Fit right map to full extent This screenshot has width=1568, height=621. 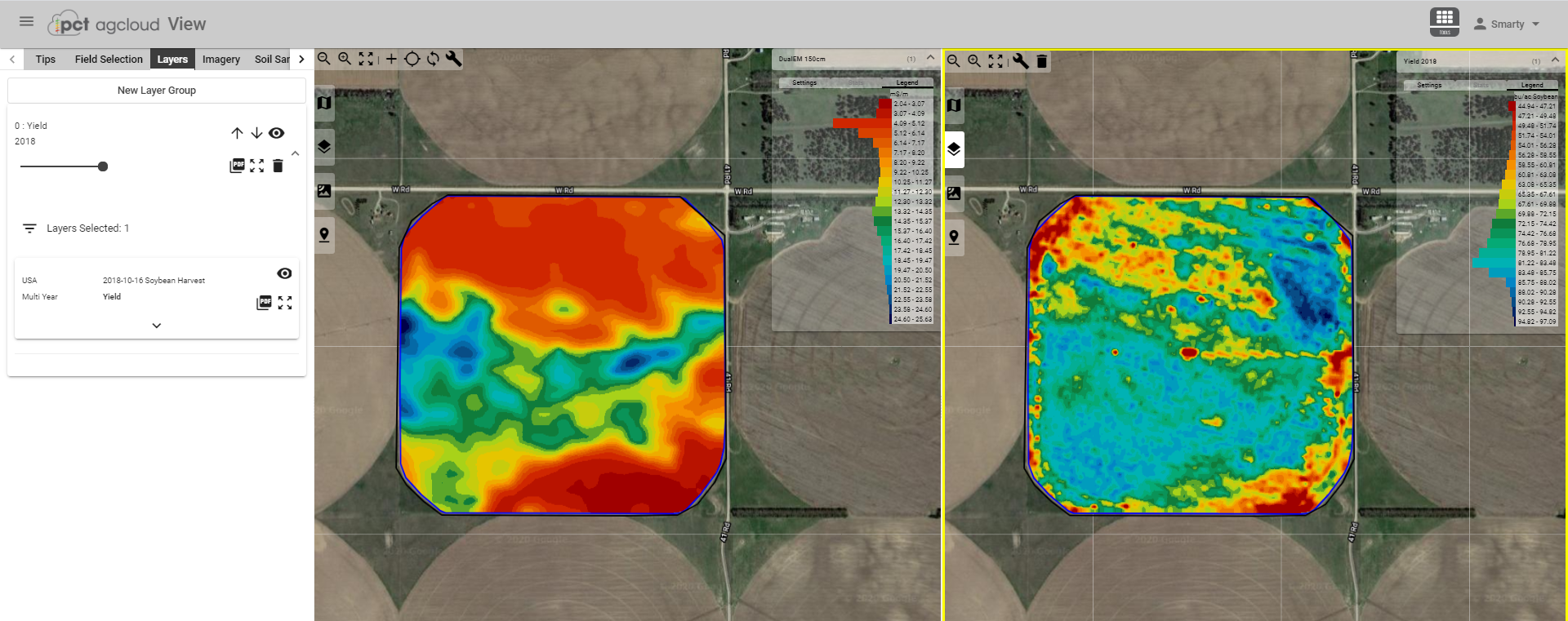996,61
